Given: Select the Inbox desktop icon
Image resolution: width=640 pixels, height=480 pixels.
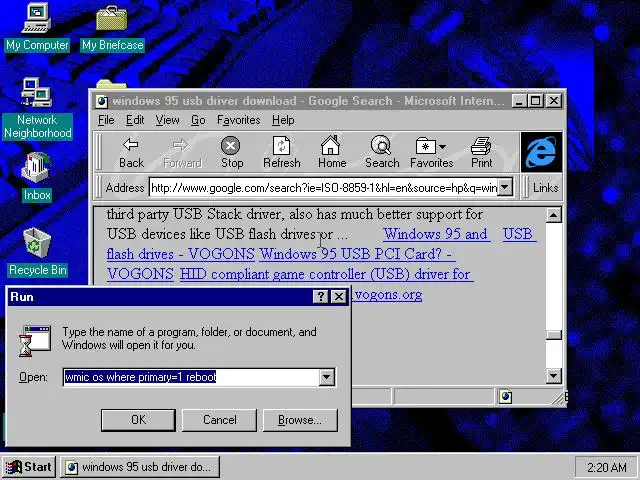Looking at the screenshot, I should pyautogui.click(x=37, y=177).
